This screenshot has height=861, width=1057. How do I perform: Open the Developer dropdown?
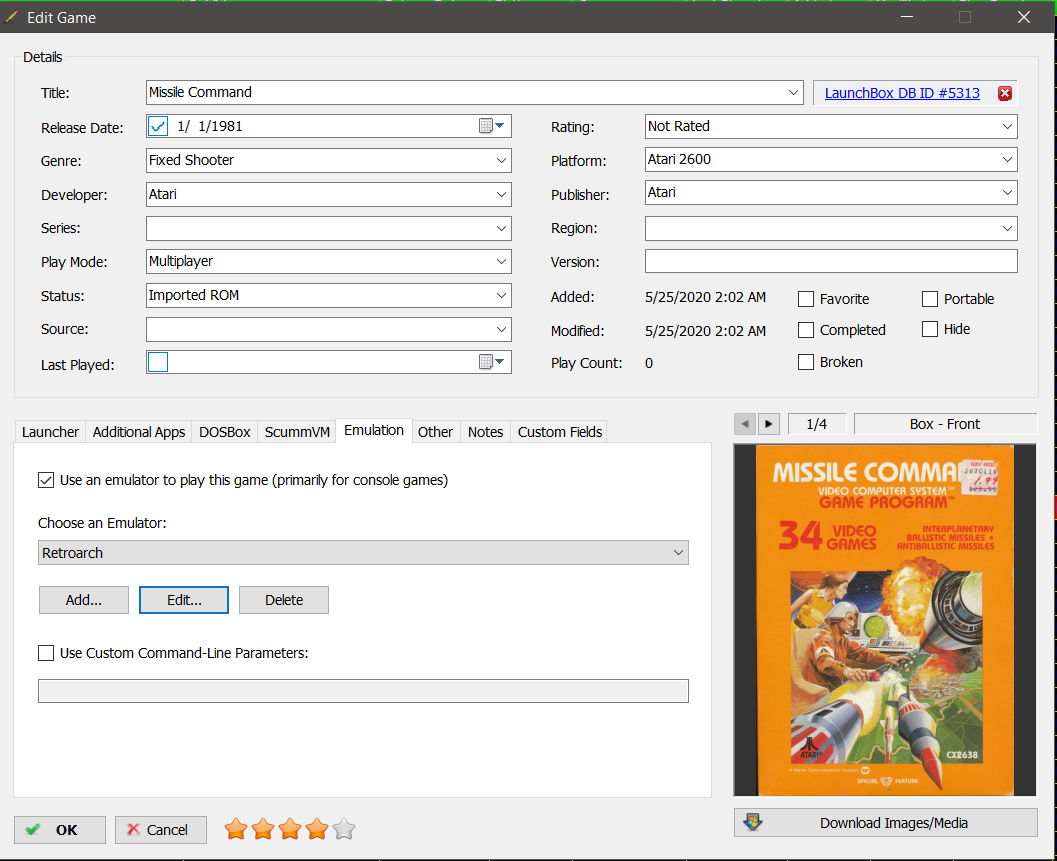click(502, 194)
